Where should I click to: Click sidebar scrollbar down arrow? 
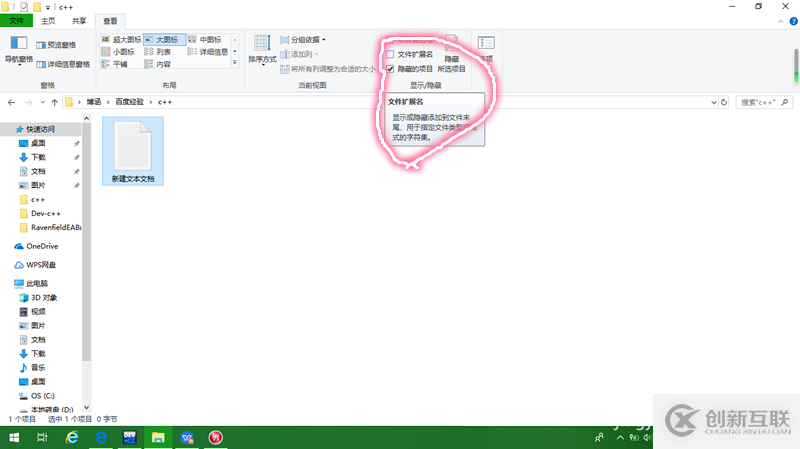tap(87, 408)
